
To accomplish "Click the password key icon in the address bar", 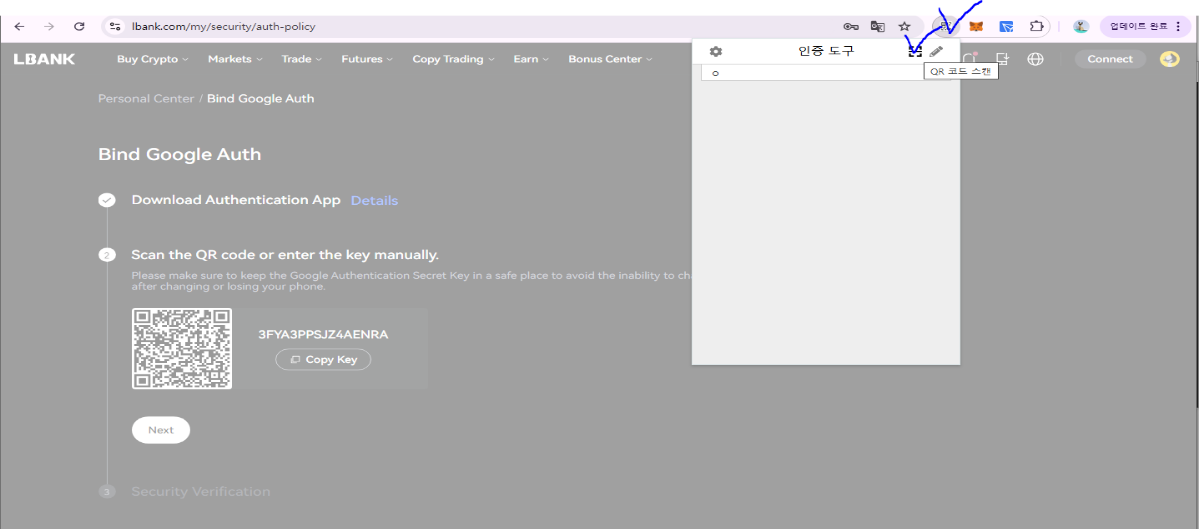I will pyautogui.click(x=851, y=26).
